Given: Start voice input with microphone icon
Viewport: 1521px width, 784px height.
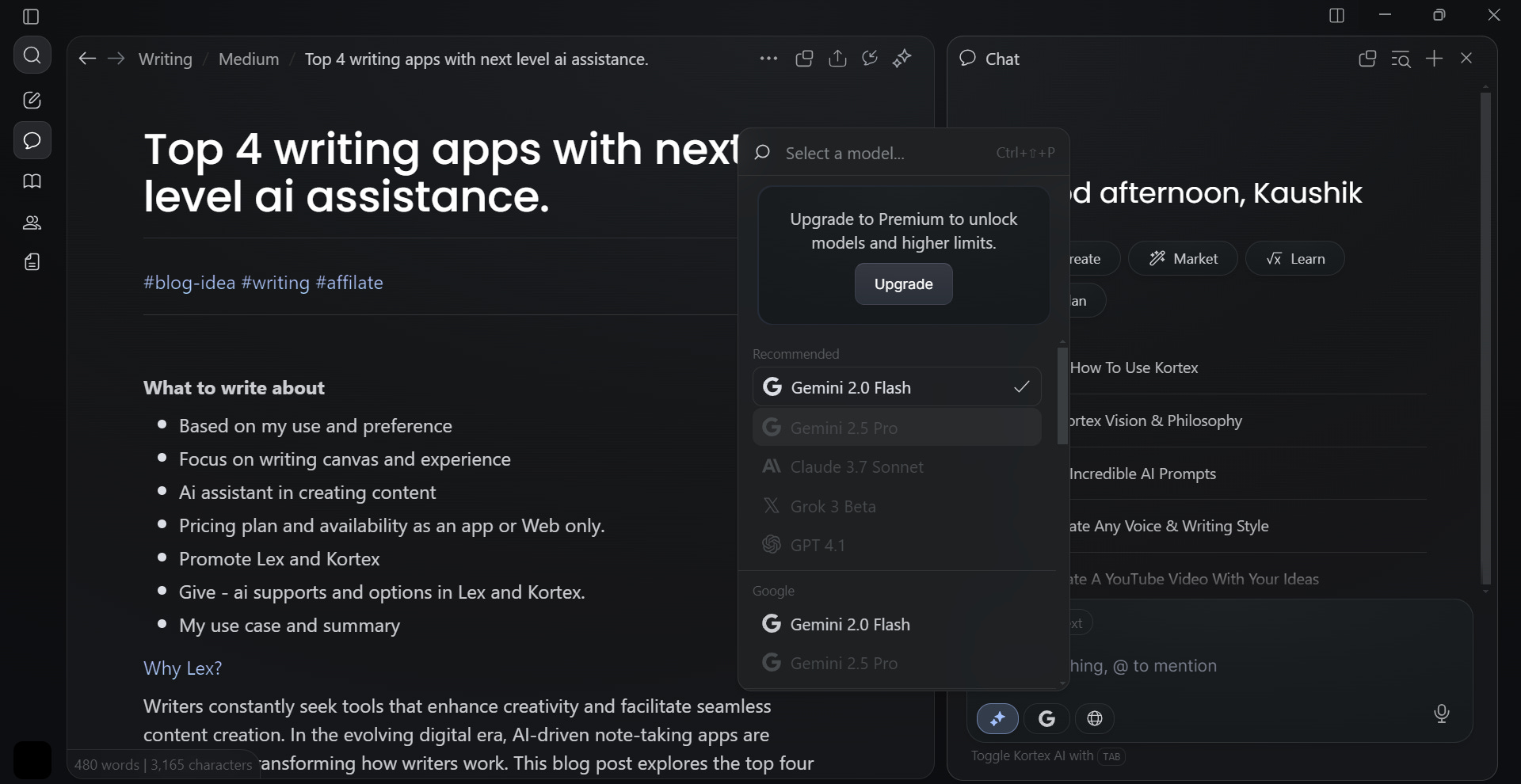Looking at the screenshot, I should [x=1442, y=714].
